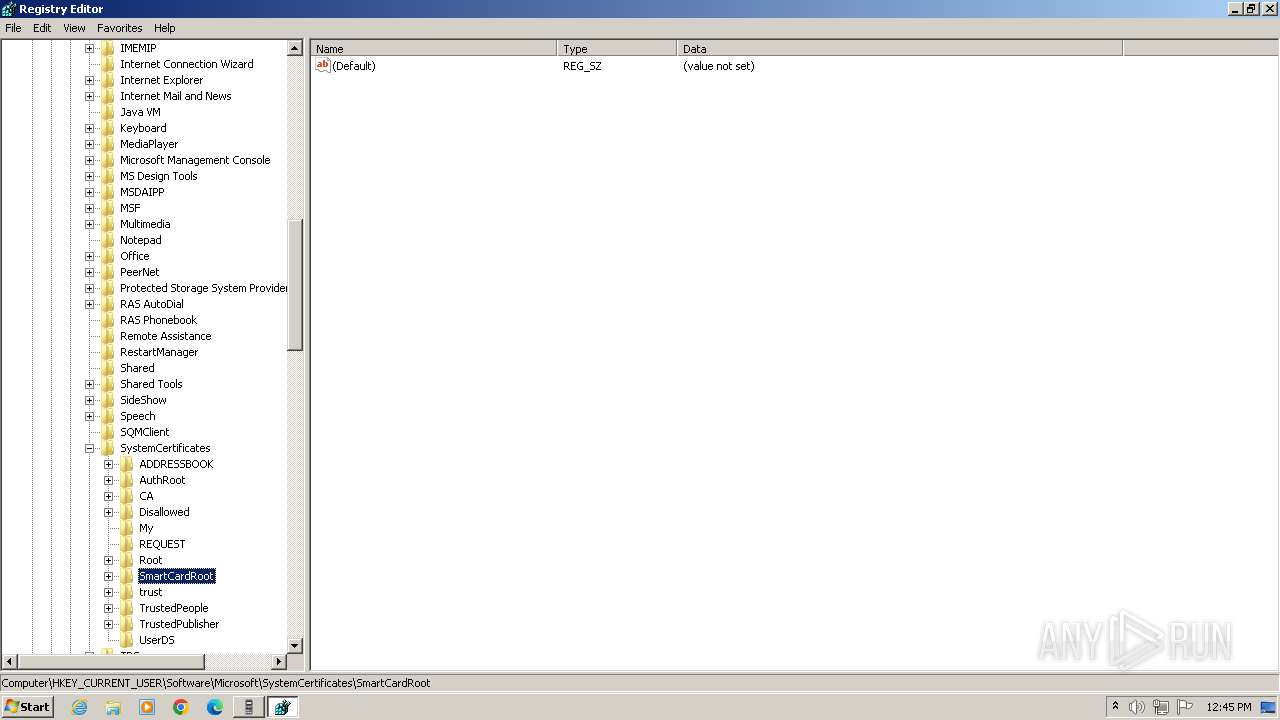Select the RAS Phonebook folder icon

108,320
